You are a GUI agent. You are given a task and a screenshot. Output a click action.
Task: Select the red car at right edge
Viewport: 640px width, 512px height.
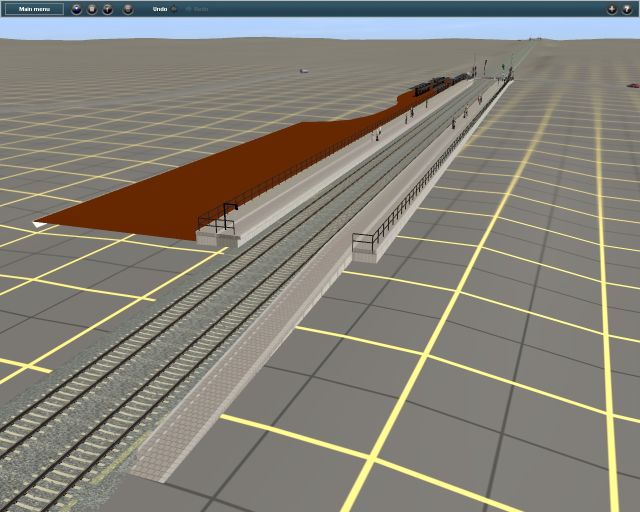point(632,85)
